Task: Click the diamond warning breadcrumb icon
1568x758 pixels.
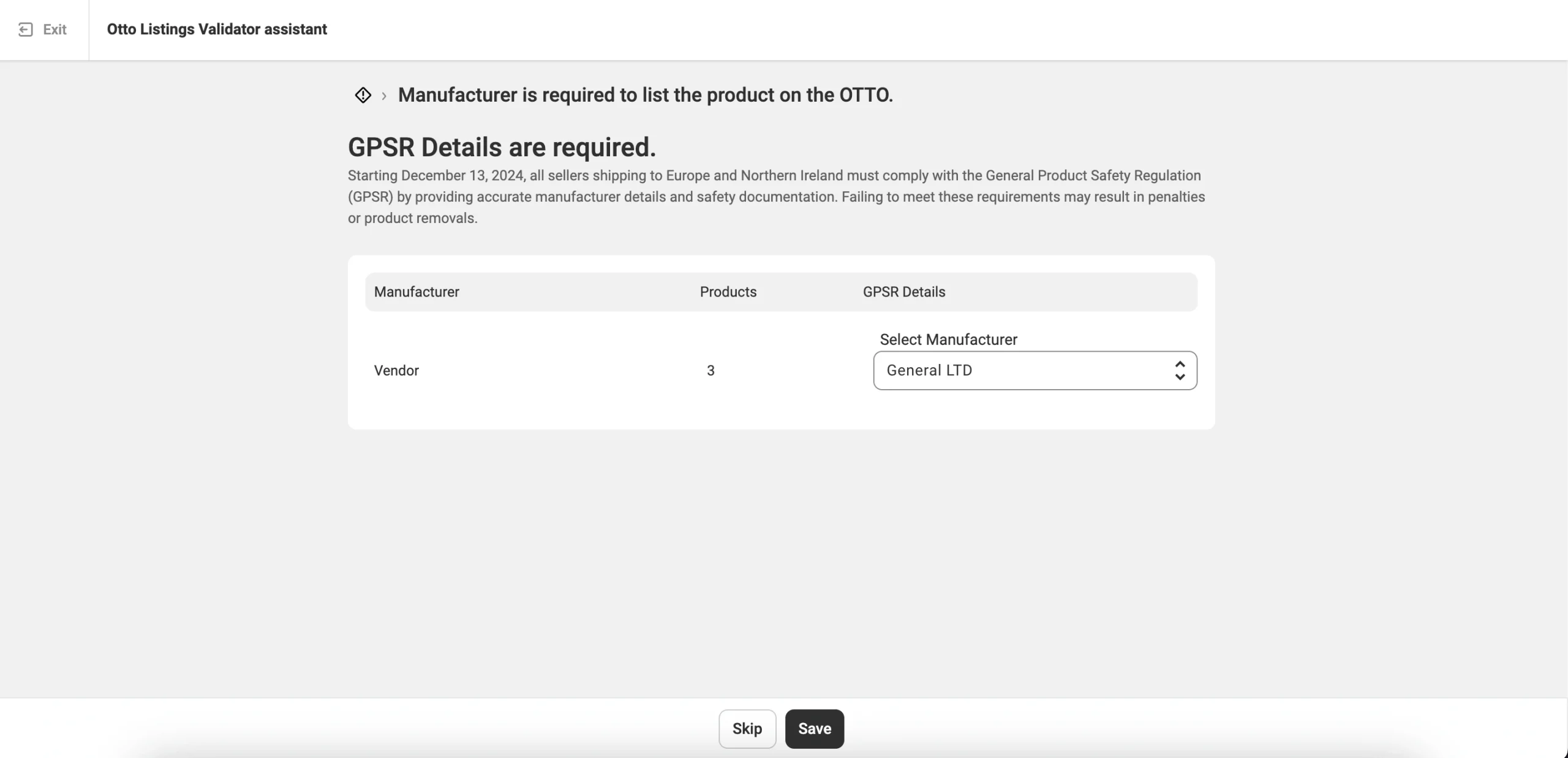Action: pyautogui.click(x=363, y=95)
